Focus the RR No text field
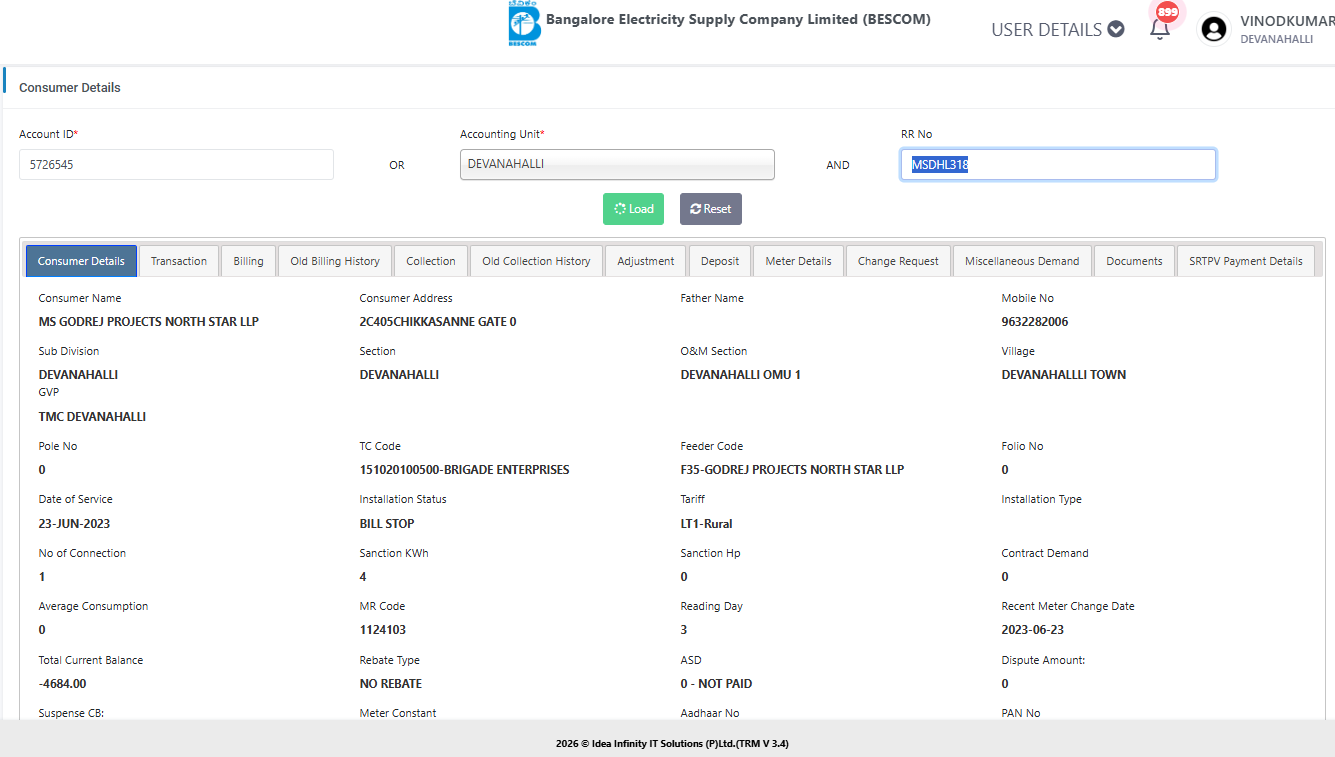The height and width of the screenshot is (757, 1335). coord(1058,164)
